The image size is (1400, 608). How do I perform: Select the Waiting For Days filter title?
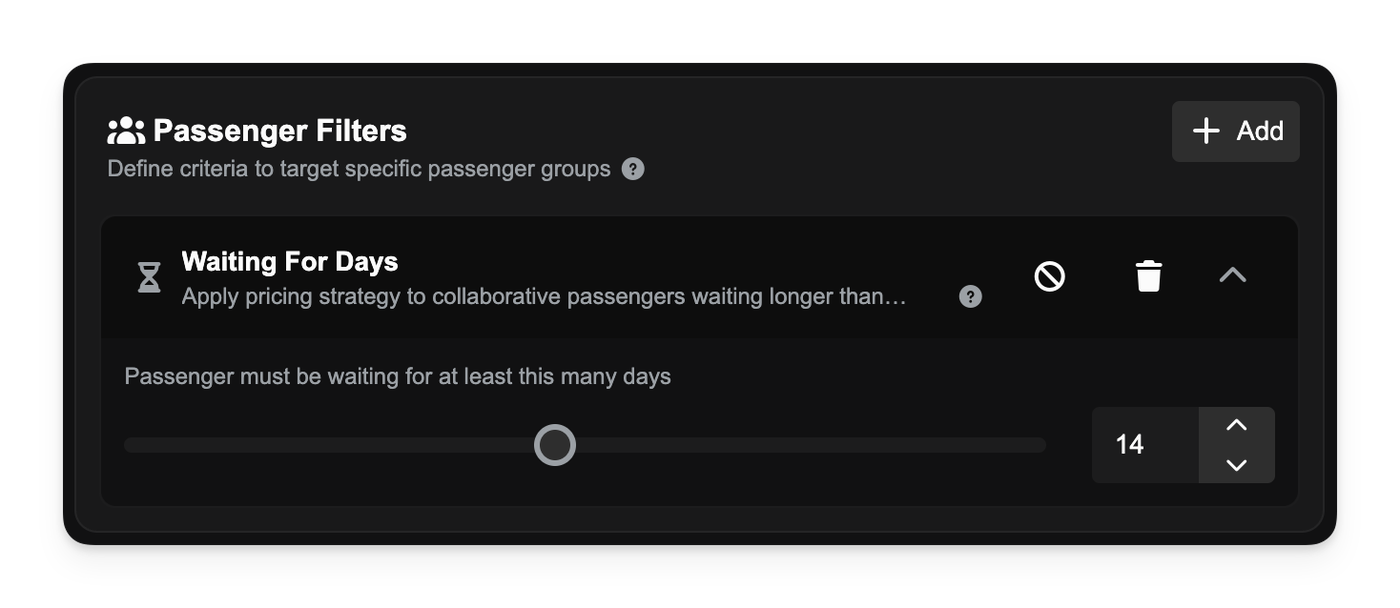tap(290, 262)
